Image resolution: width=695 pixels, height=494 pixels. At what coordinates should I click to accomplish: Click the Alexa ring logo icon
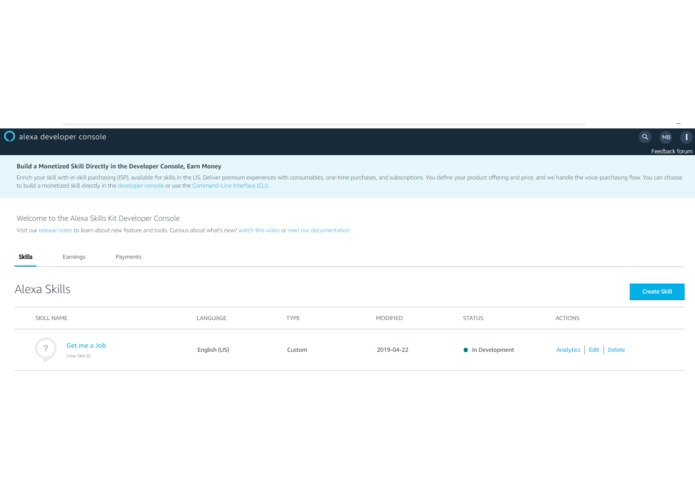point(9,136)
